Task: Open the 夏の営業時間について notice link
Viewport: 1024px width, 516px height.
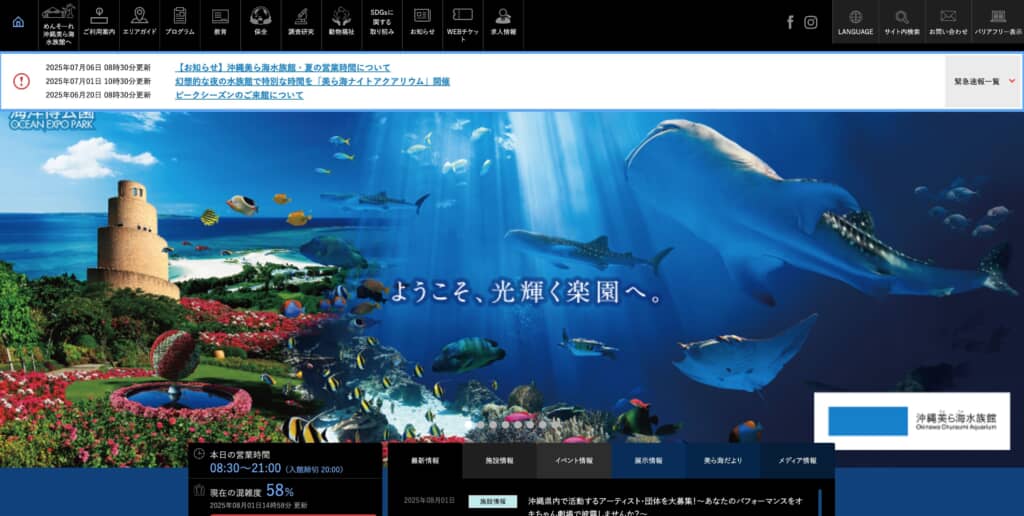Action: 283,67
